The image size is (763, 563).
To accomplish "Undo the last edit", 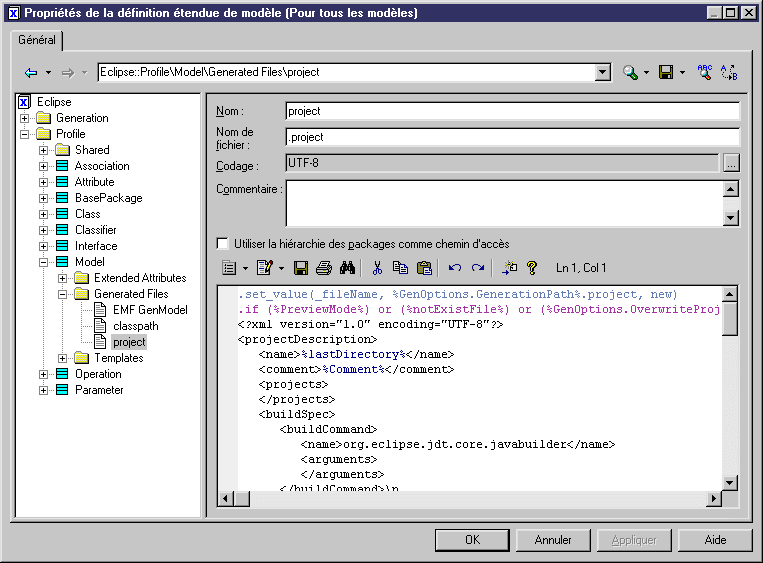I will (x=455, y=268).
